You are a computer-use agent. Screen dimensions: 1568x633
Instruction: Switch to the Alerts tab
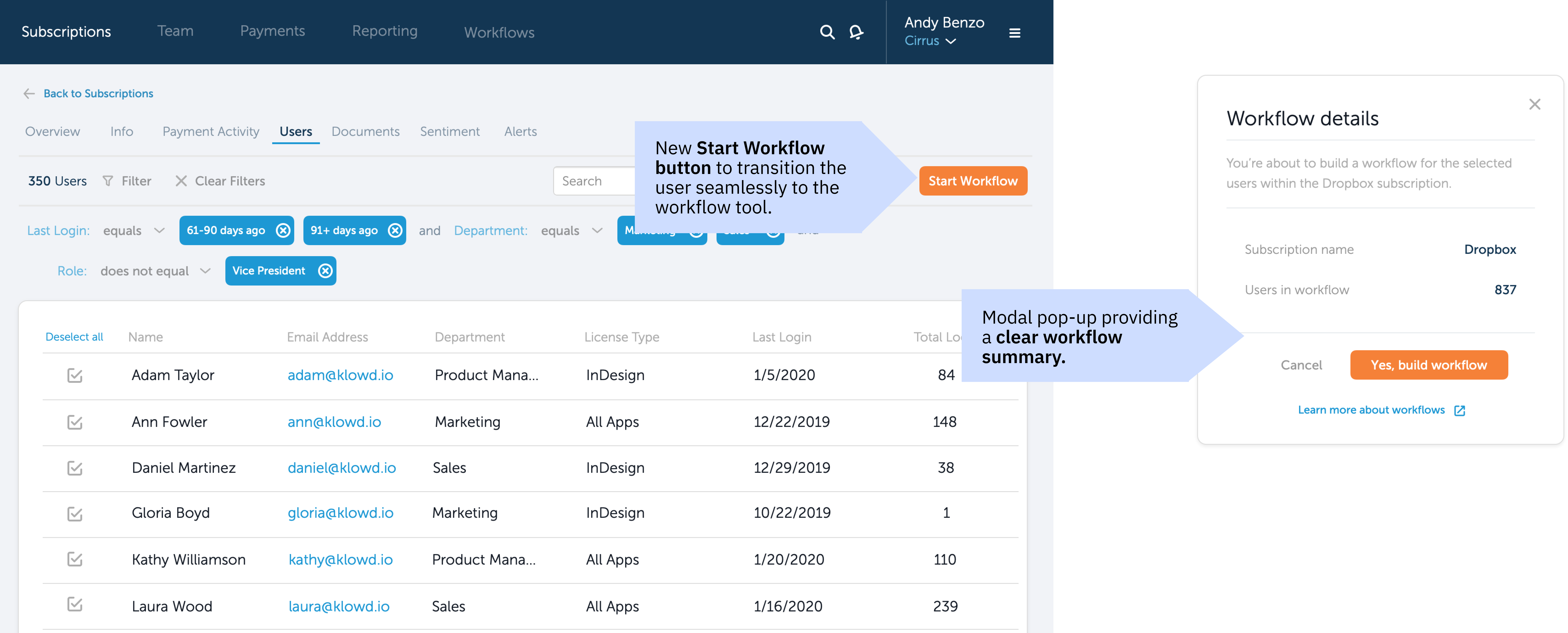tap(521, 132)
